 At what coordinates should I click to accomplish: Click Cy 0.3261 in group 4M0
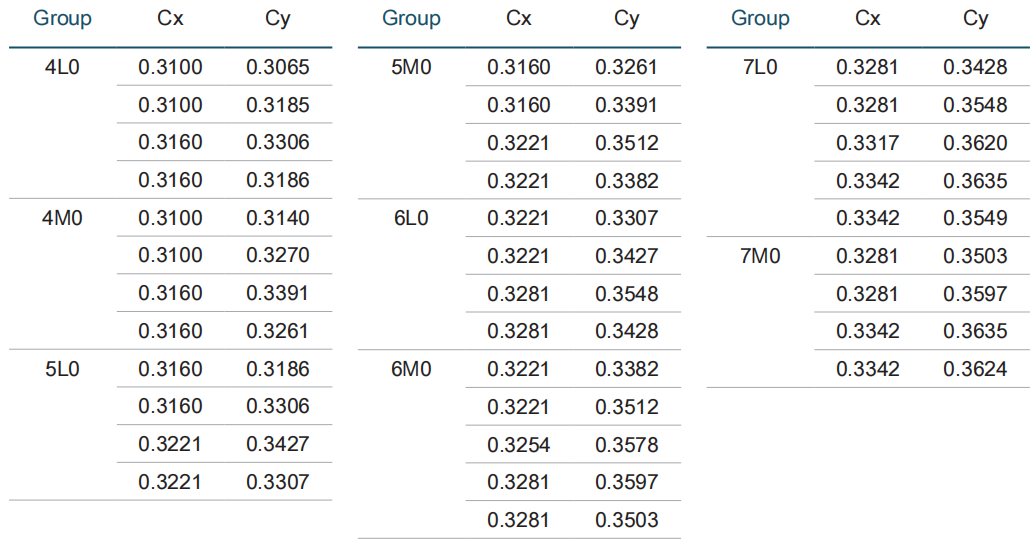coord(278,331)
